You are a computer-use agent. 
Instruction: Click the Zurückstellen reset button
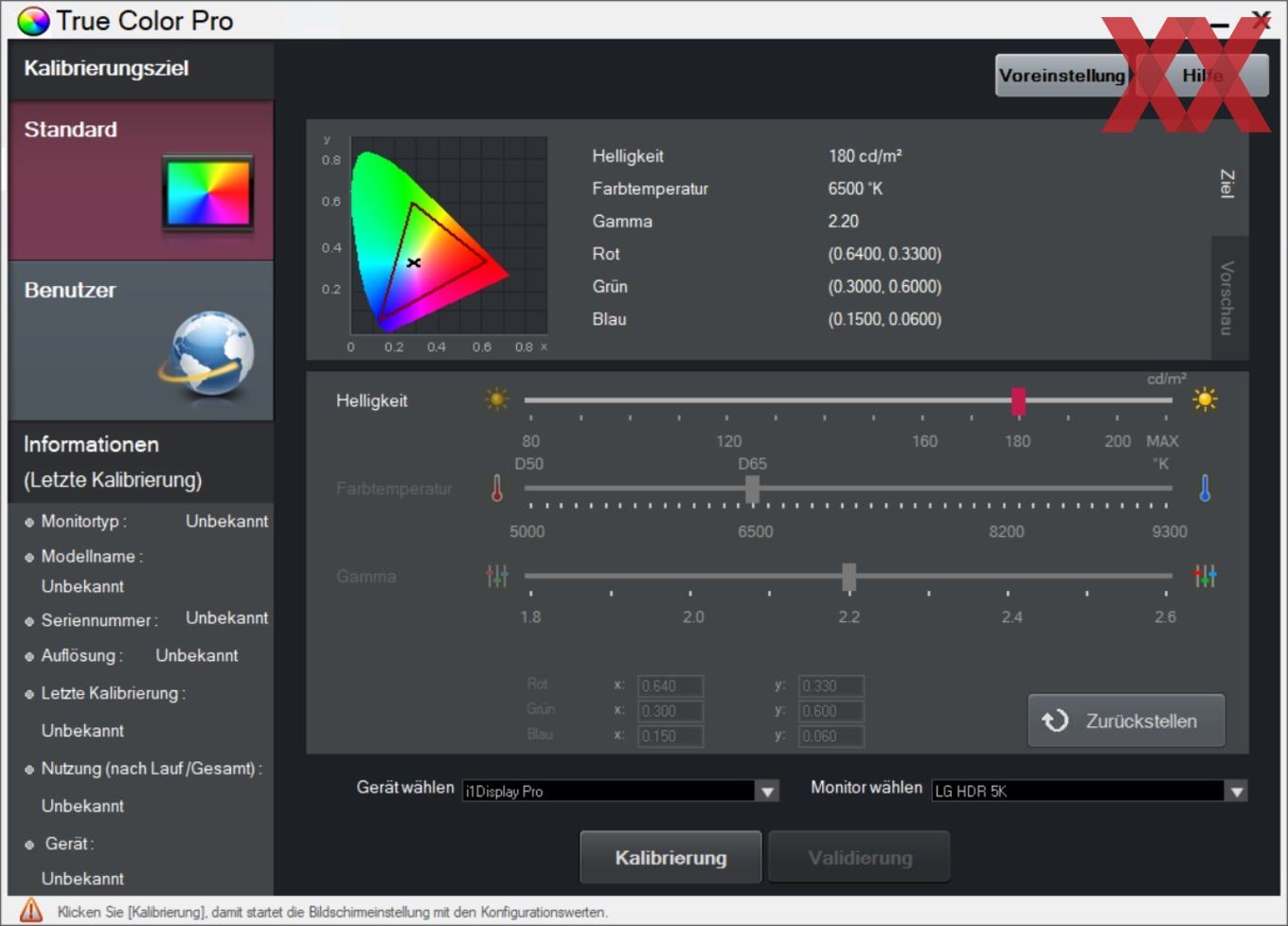tap(1126, 721)
